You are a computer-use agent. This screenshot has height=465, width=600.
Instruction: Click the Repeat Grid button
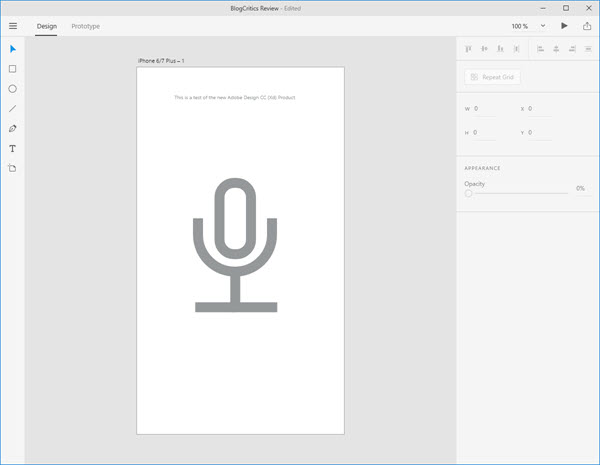click(x=492, y=77)
